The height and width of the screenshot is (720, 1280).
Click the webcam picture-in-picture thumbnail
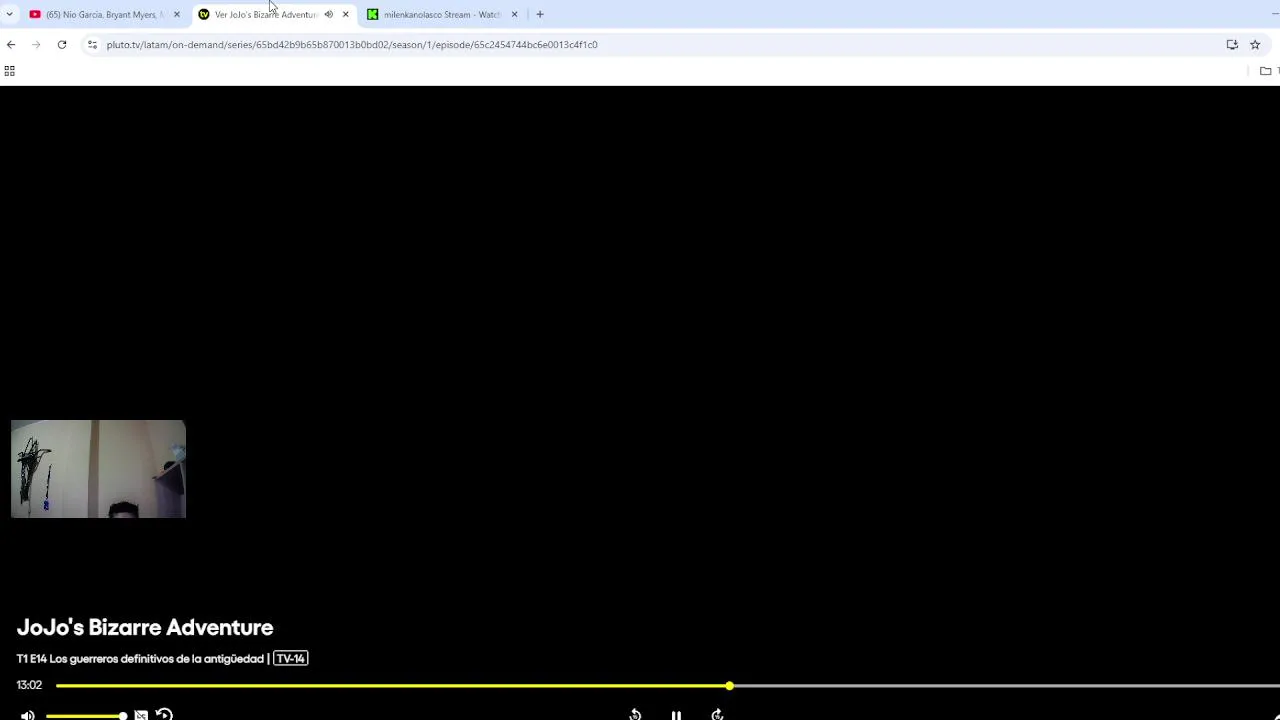pos(98,469)
